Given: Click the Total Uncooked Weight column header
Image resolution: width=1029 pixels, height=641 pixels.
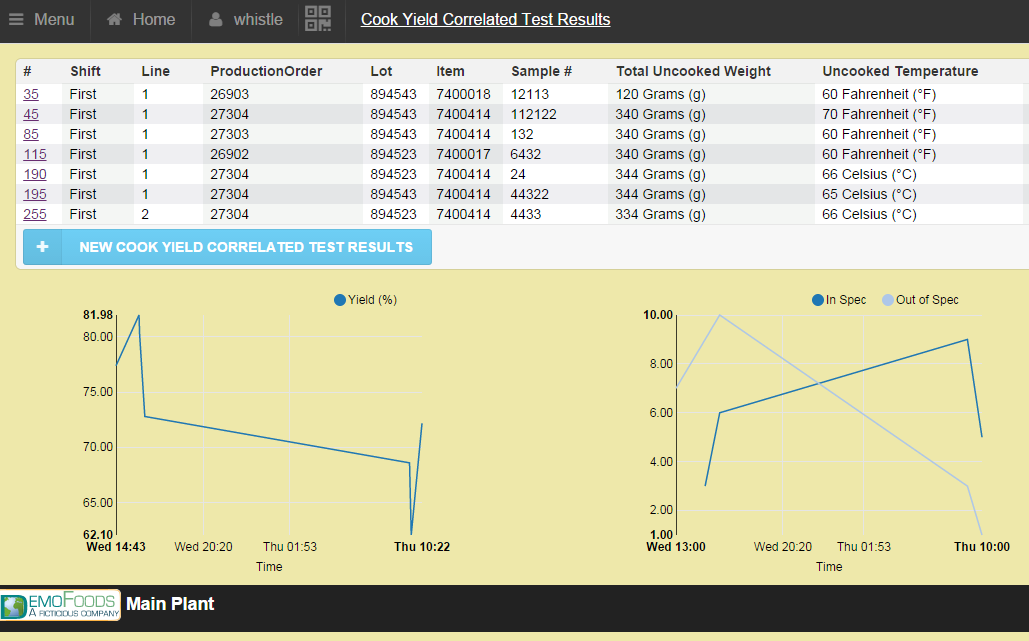Looking at the screenshot, I should pyautogui.click(x=693, y=71).
